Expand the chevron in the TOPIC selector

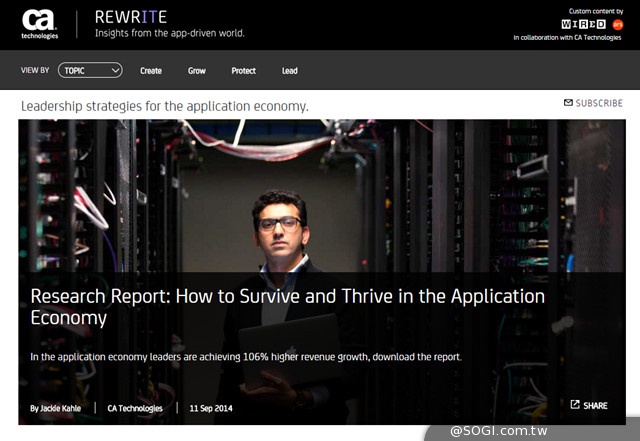coord(116,70)
